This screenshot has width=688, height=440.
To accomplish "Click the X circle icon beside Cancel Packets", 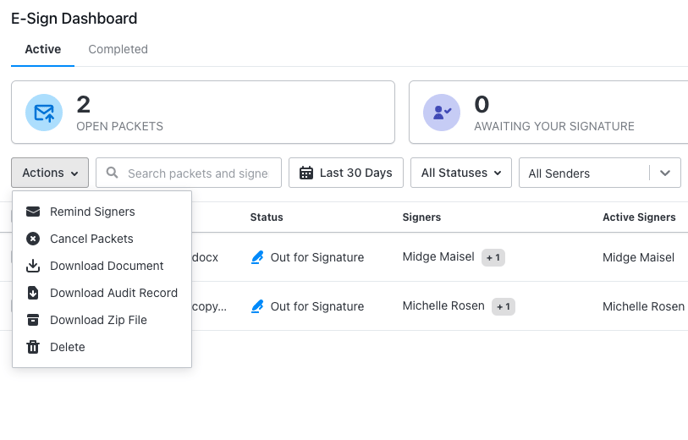I will point(33,239).
